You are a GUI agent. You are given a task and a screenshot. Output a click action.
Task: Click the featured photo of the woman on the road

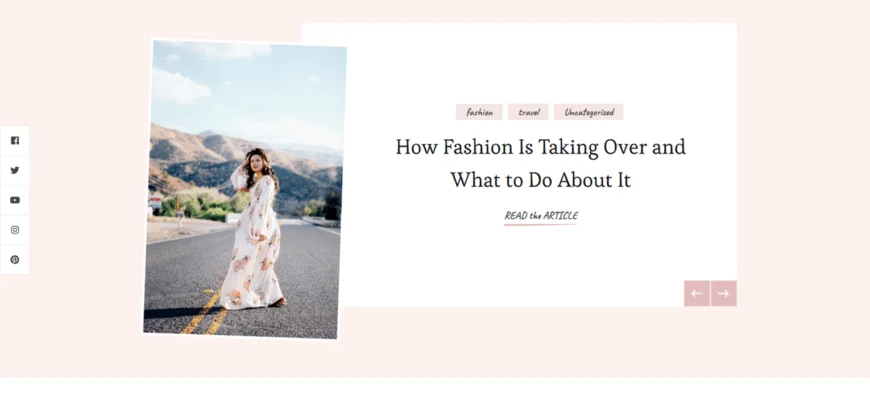click(245, 190)
